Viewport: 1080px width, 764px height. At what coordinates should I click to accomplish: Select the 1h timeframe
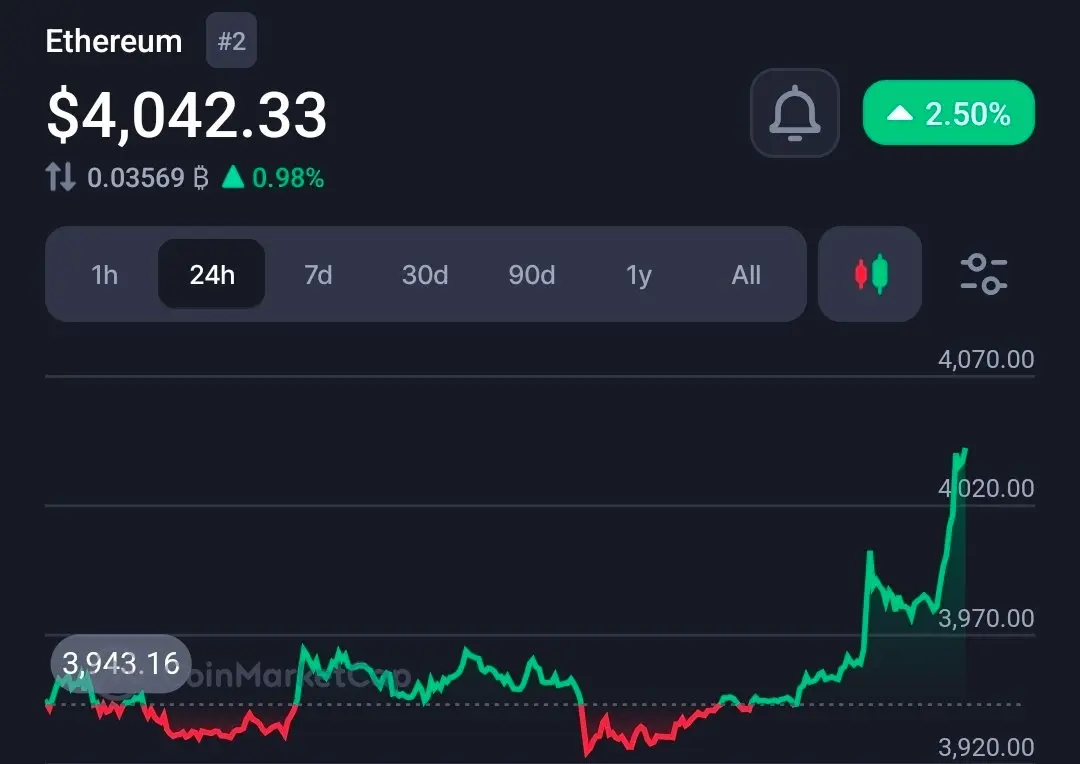(x=105, y=275)
